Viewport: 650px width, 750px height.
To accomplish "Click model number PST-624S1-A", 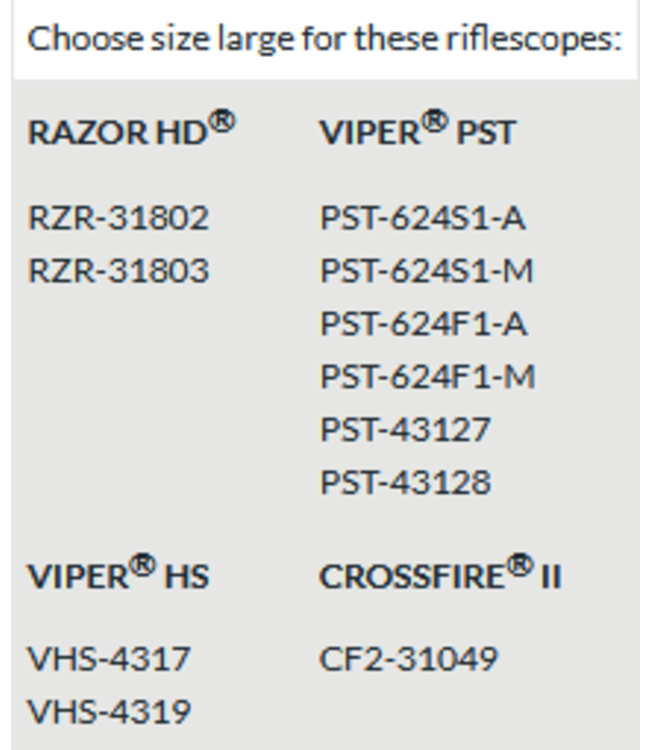I will click(x=422, y=218).
